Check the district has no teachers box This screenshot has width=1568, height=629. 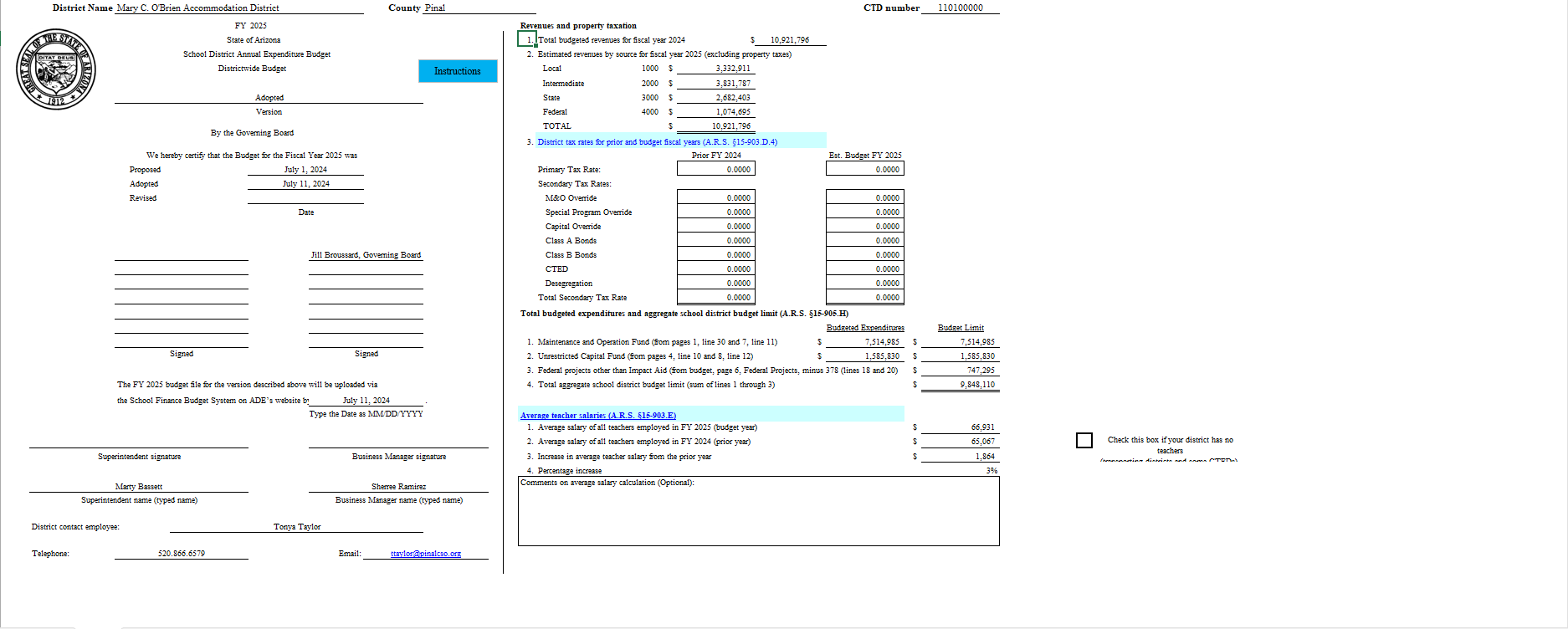[x=1084, y=440]
